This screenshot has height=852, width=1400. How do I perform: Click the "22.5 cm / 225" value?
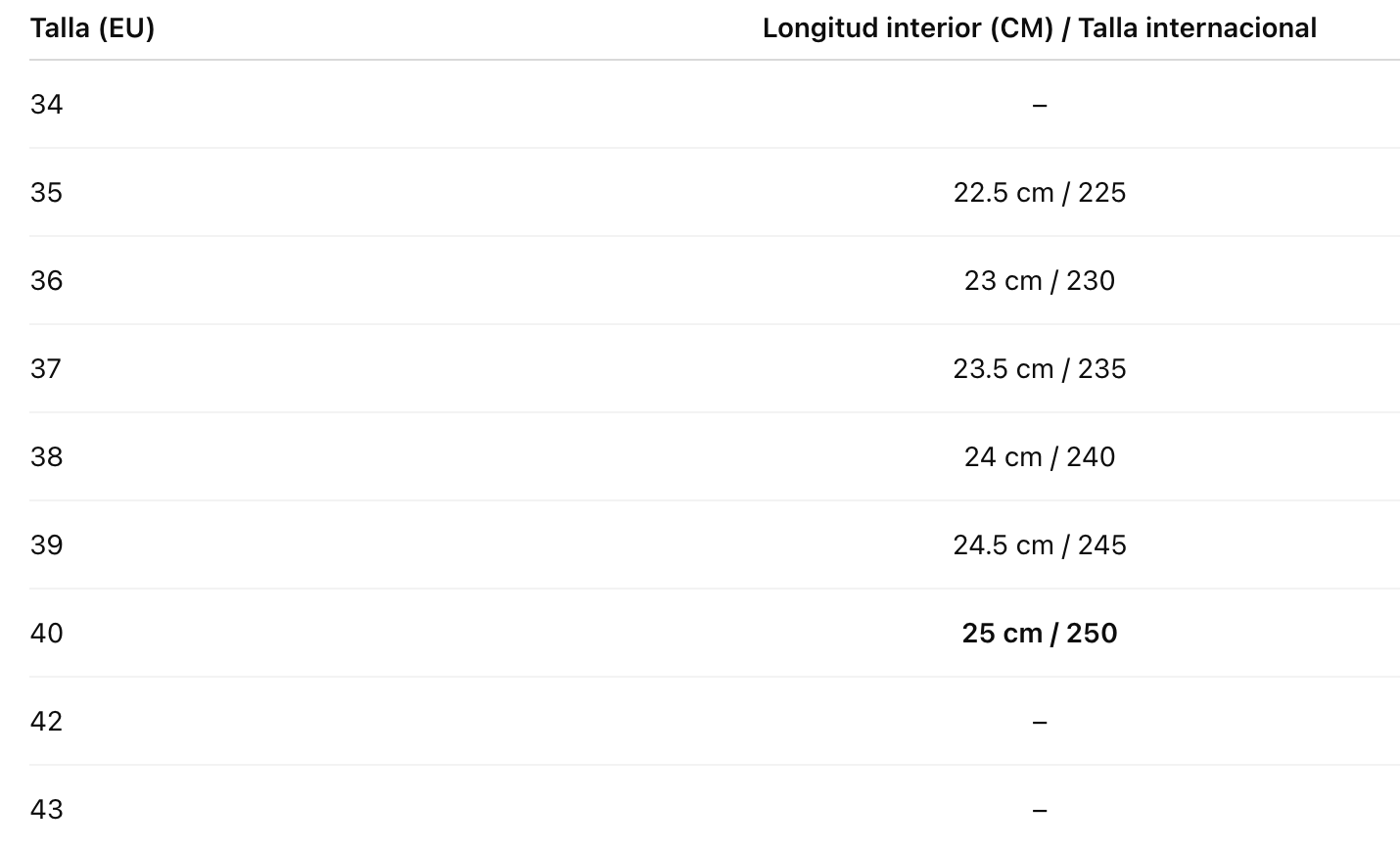(1039, 193)
